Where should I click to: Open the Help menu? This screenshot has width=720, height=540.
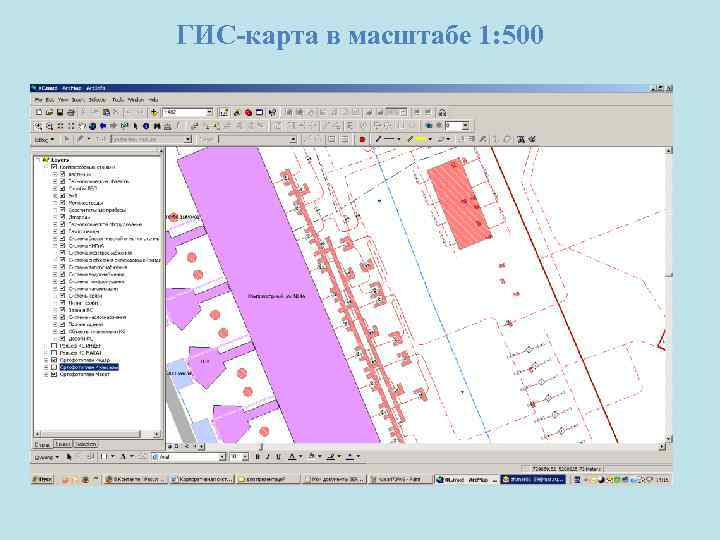click(154, 100)
